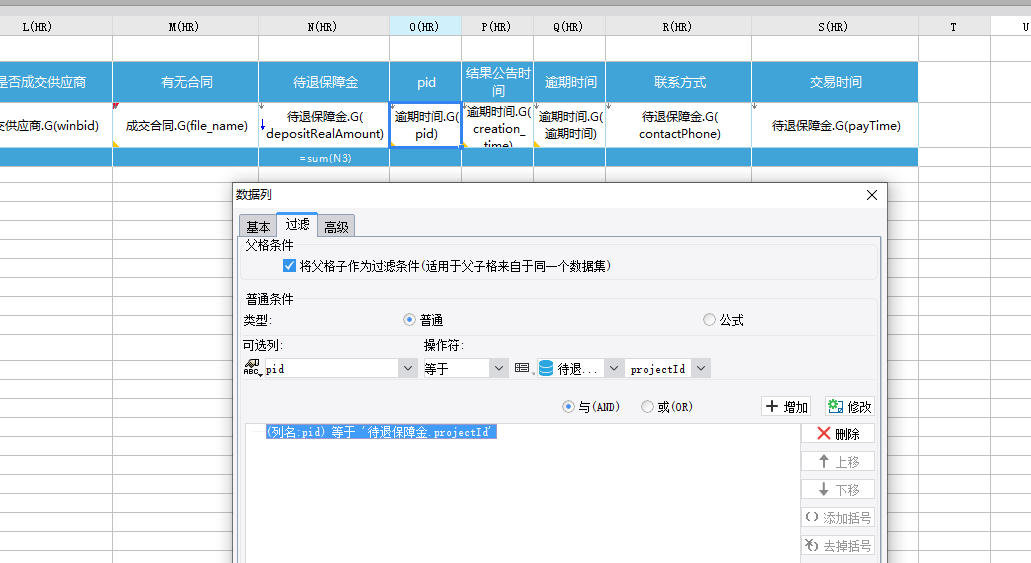Screen dimensions: 1031x563
Task: Move the condition up with 上移
Action: tap(837, 462)
